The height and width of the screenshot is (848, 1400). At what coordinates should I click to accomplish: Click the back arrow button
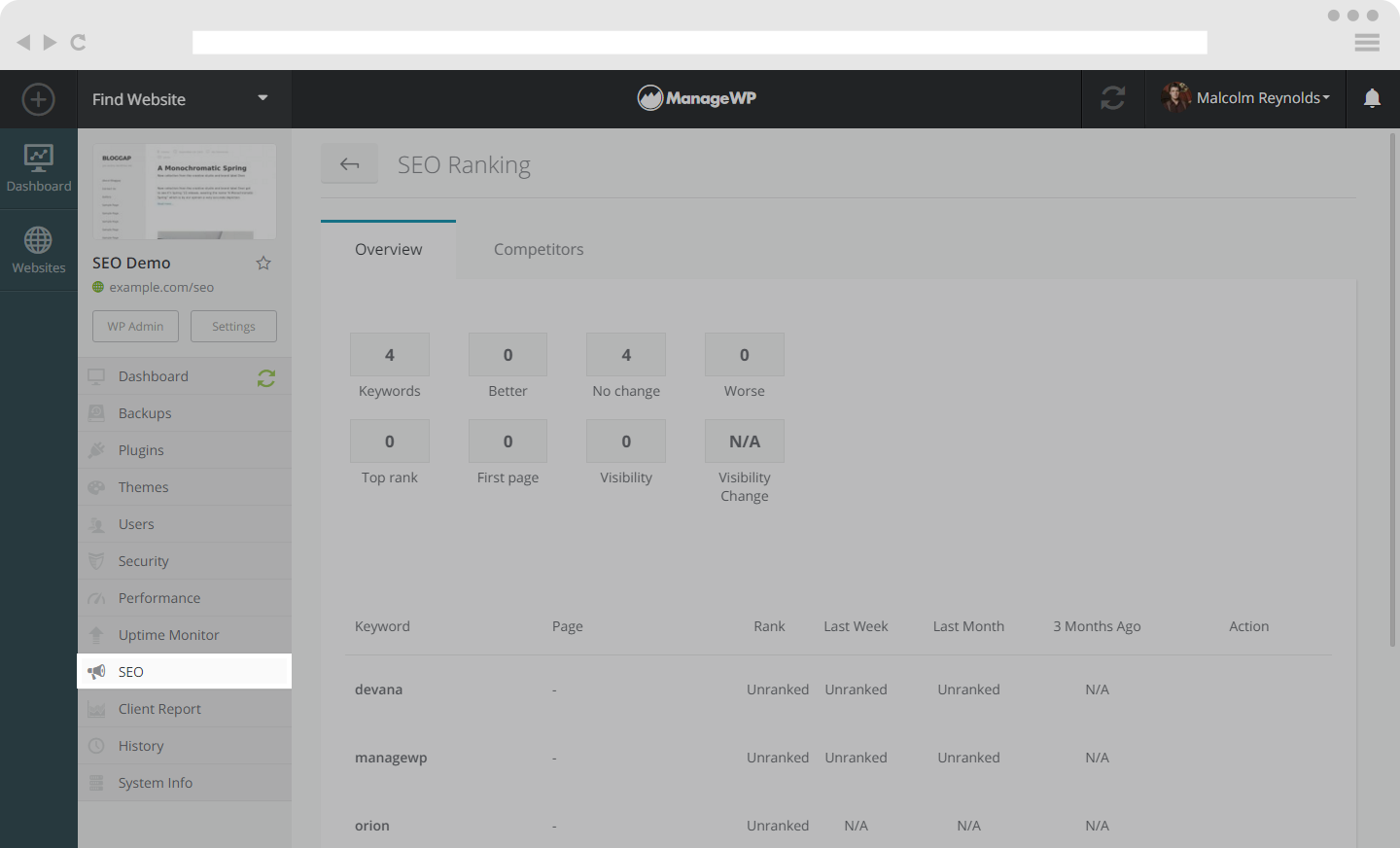tap(350, 164)
